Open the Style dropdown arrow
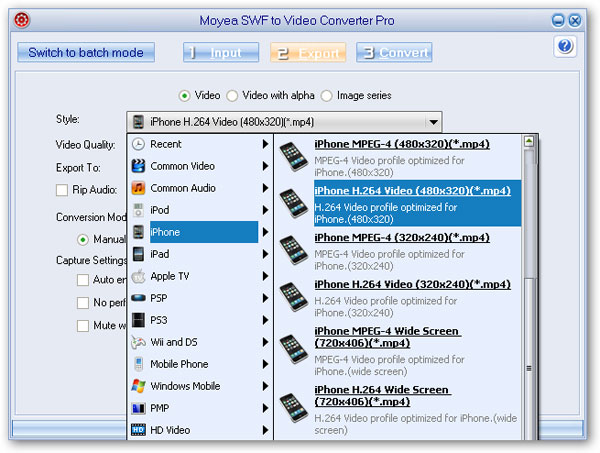This screenshot has width=600, height=453. [434, 122]
